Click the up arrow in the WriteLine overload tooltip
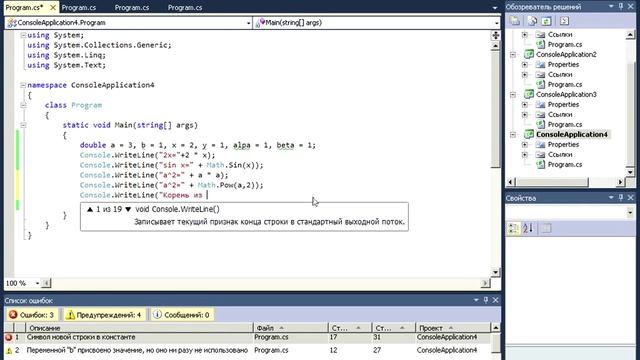 pyautogui.click(x=90, y=209)
